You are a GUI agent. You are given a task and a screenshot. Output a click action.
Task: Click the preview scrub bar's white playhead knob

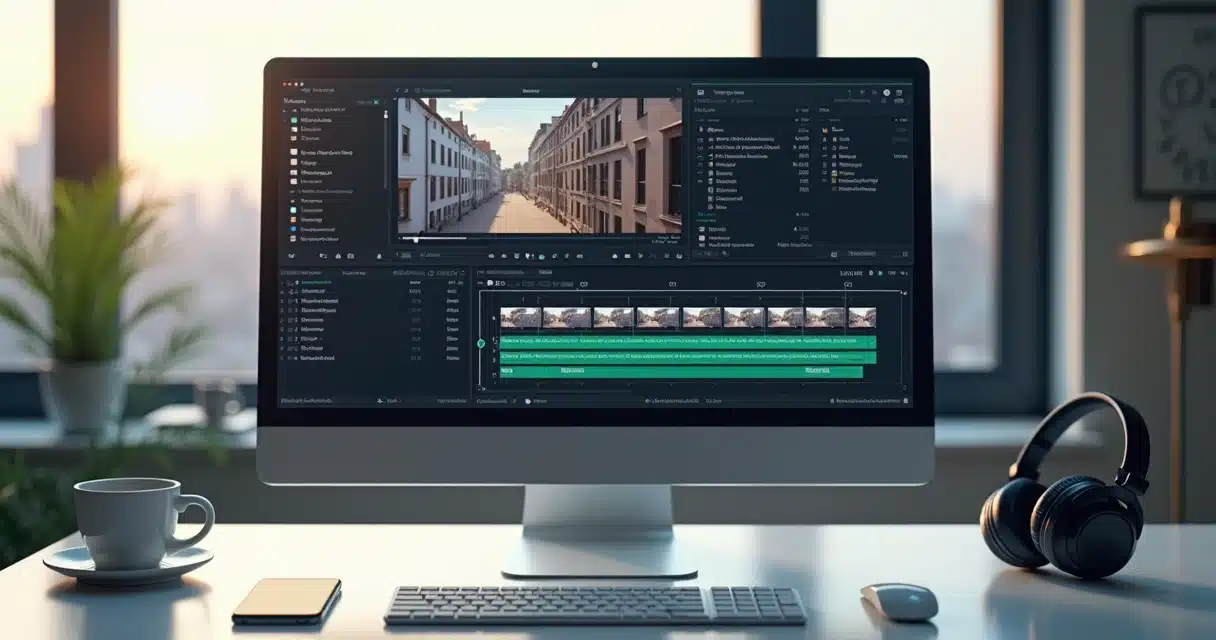(x=415, y=240)
